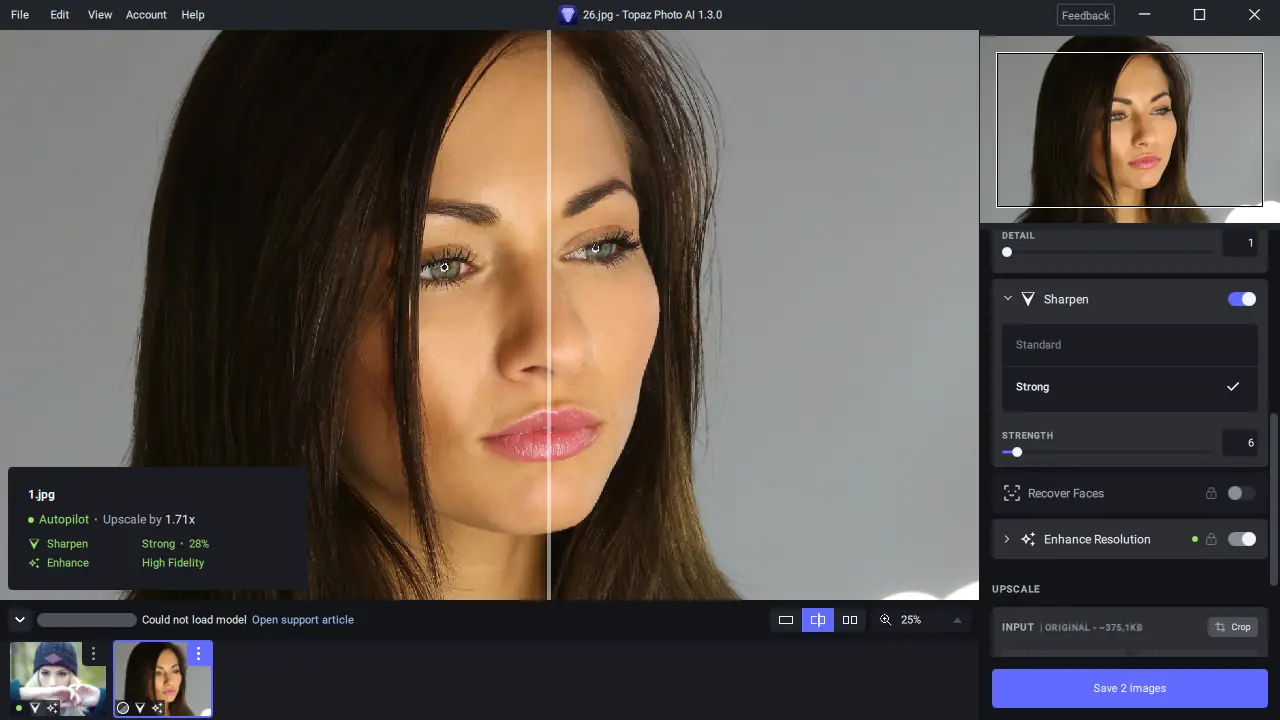Viewport: 1280px width, 720px height.
Task: Open the zoom level dropdown arrow
Action: 957,620
